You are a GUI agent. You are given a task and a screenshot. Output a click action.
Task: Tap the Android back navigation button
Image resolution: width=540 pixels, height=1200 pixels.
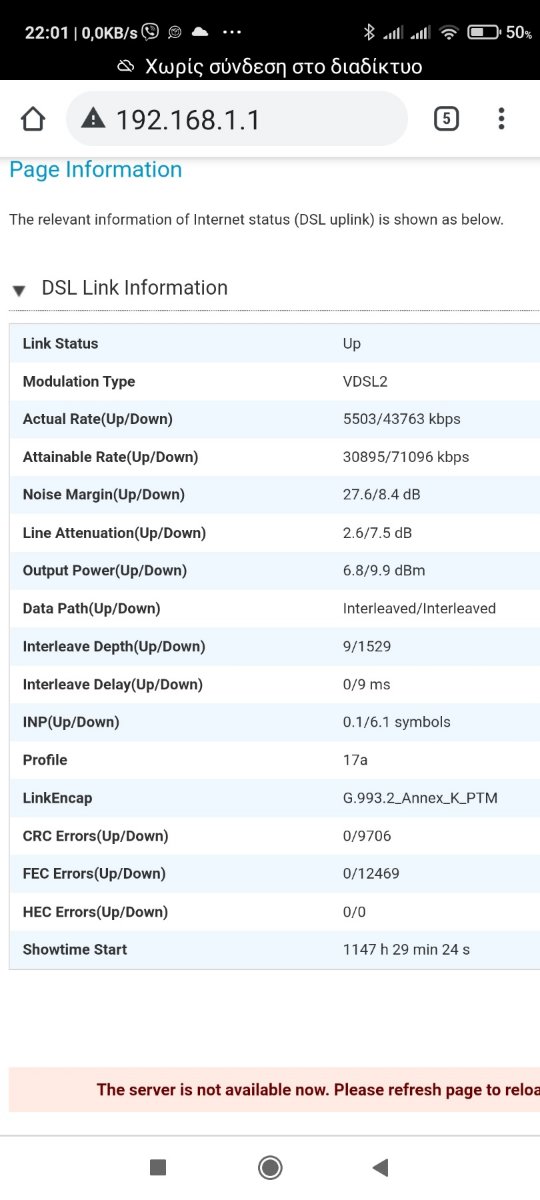click(x=379, y=1166)
